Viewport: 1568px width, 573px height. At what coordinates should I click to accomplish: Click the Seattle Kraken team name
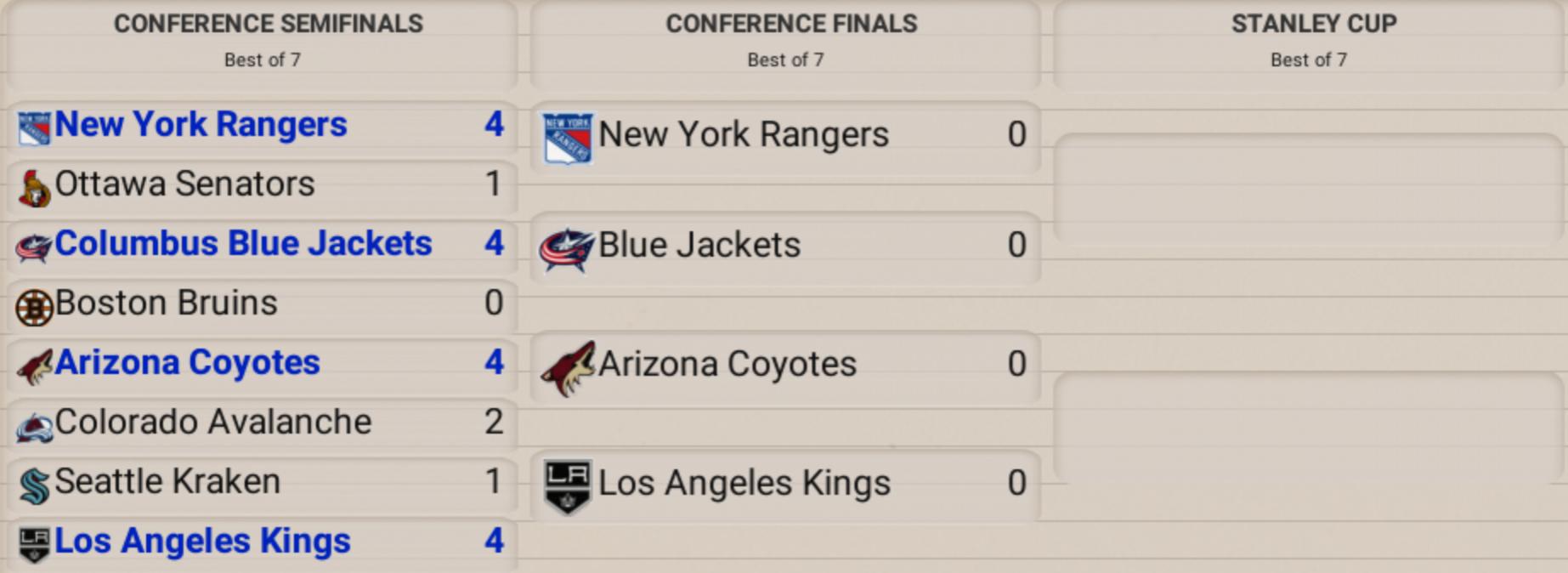(167, 482)
